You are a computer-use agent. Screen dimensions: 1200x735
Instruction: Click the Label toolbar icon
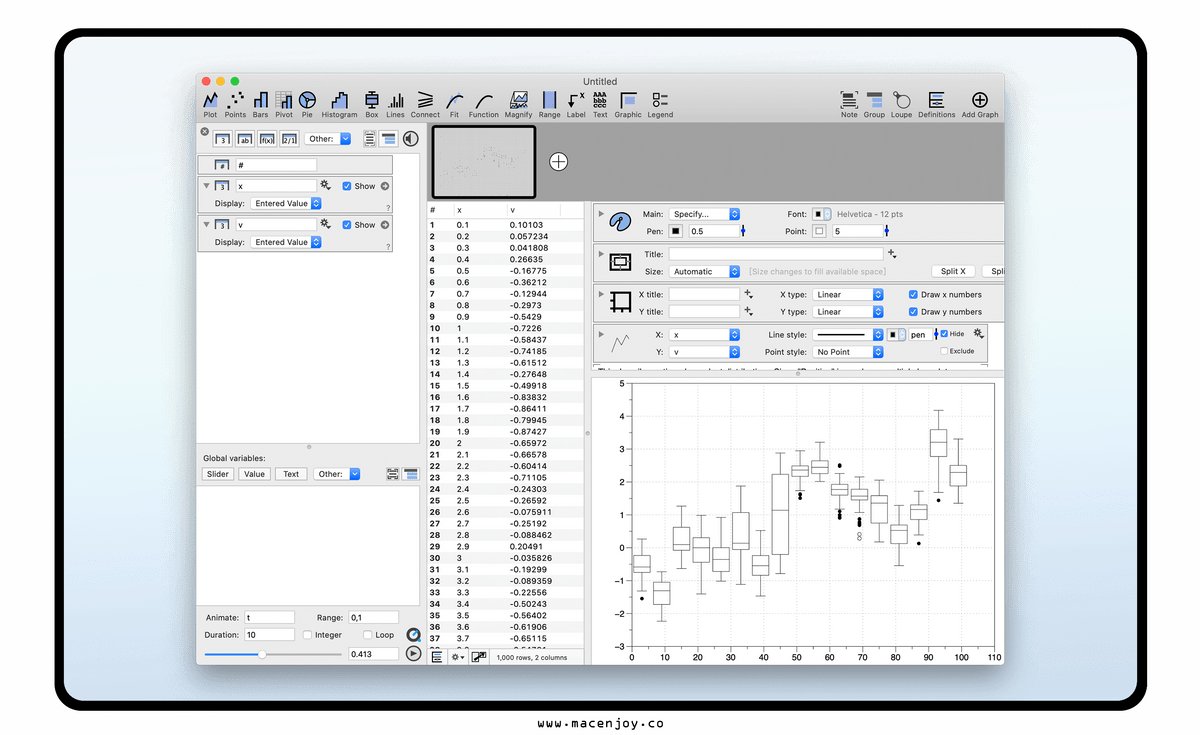tap(576, 103)
